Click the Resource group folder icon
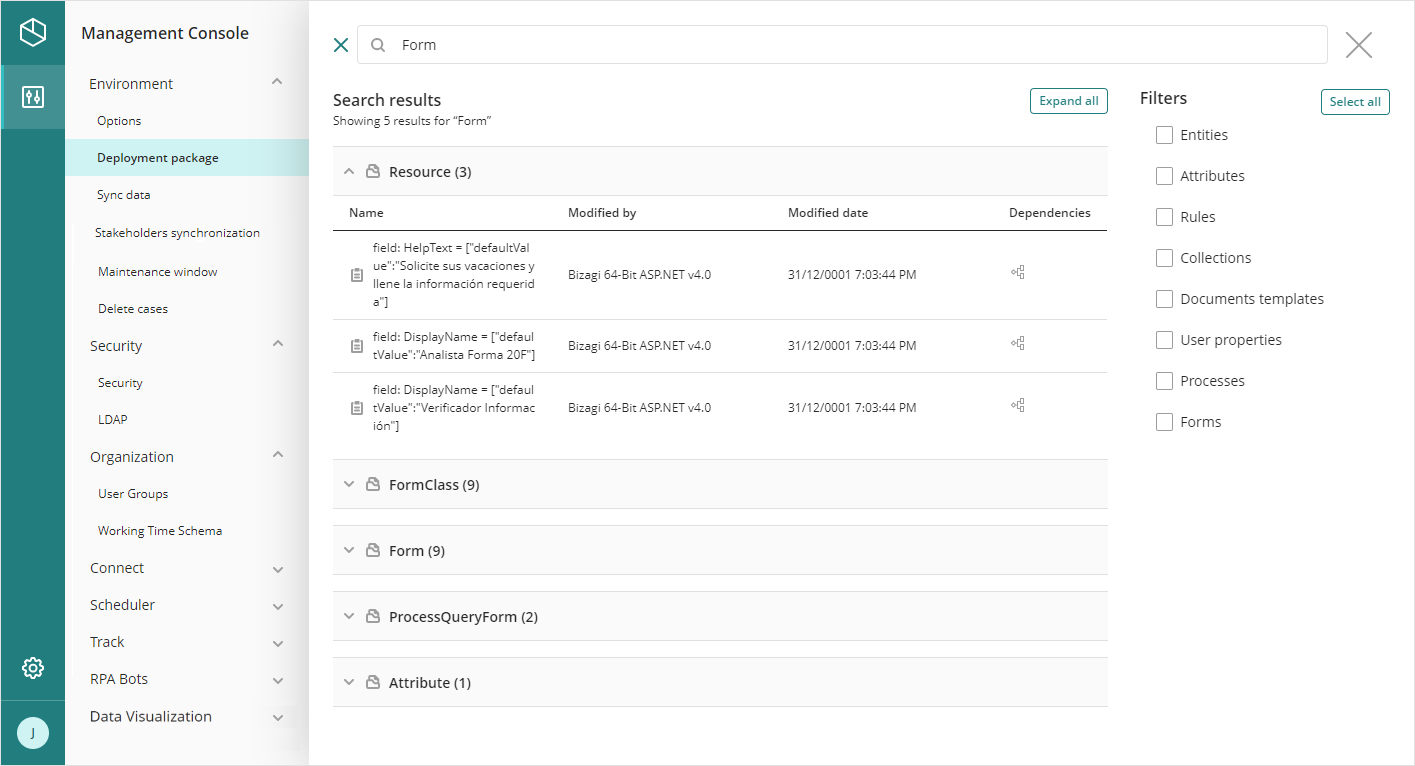Screen dimensions: 1415x766 (x=373, y=172)
